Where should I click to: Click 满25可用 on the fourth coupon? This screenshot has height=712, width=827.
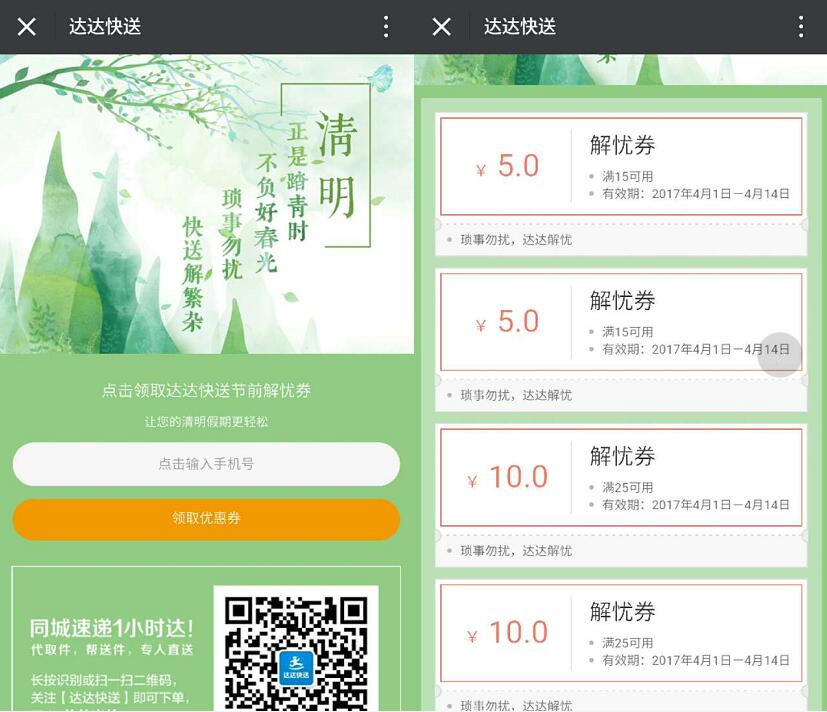pos(628,643)
